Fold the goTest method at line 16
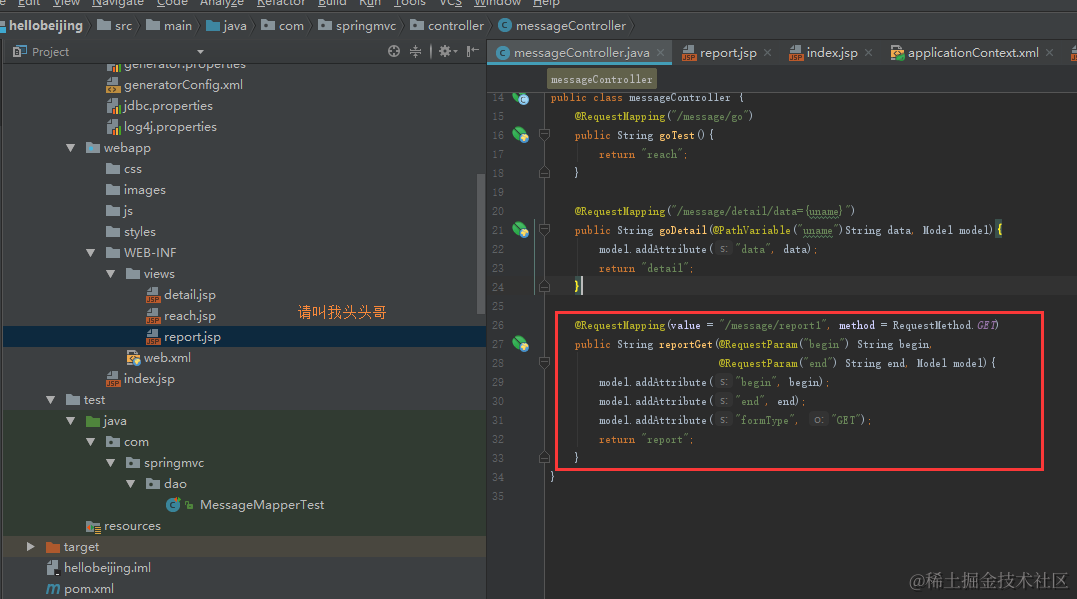Viewport: 1077px width, 599px height. [544, 135]
